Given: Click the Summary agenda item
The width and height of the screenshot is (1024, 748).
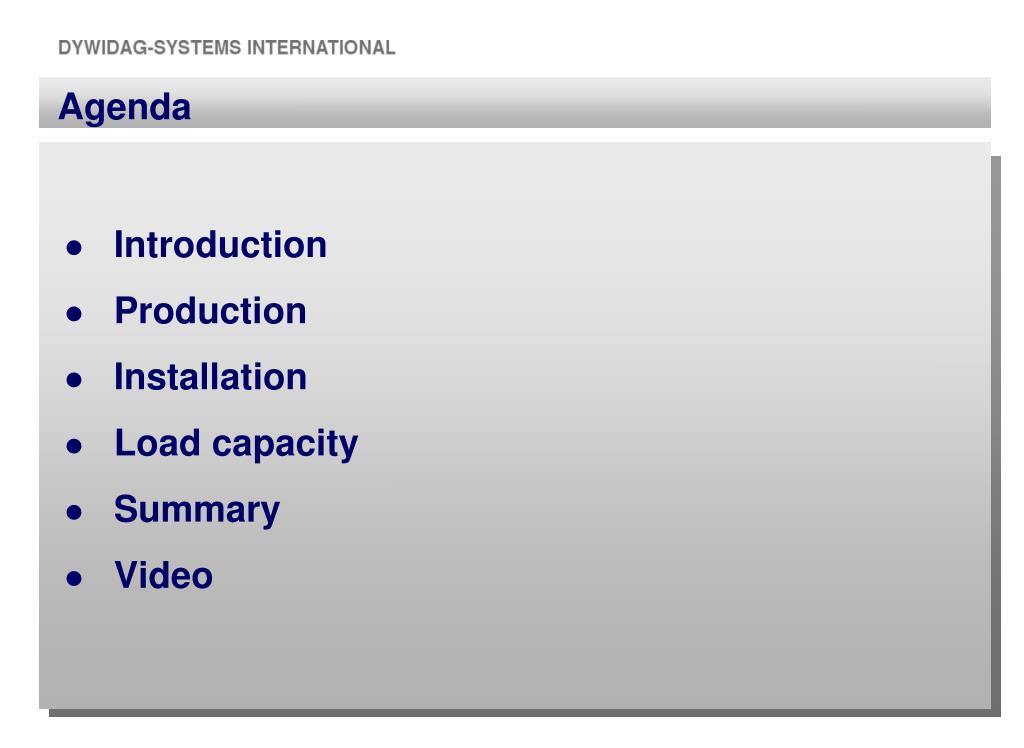Looking at the screenshot, I should tap(197, 510).
